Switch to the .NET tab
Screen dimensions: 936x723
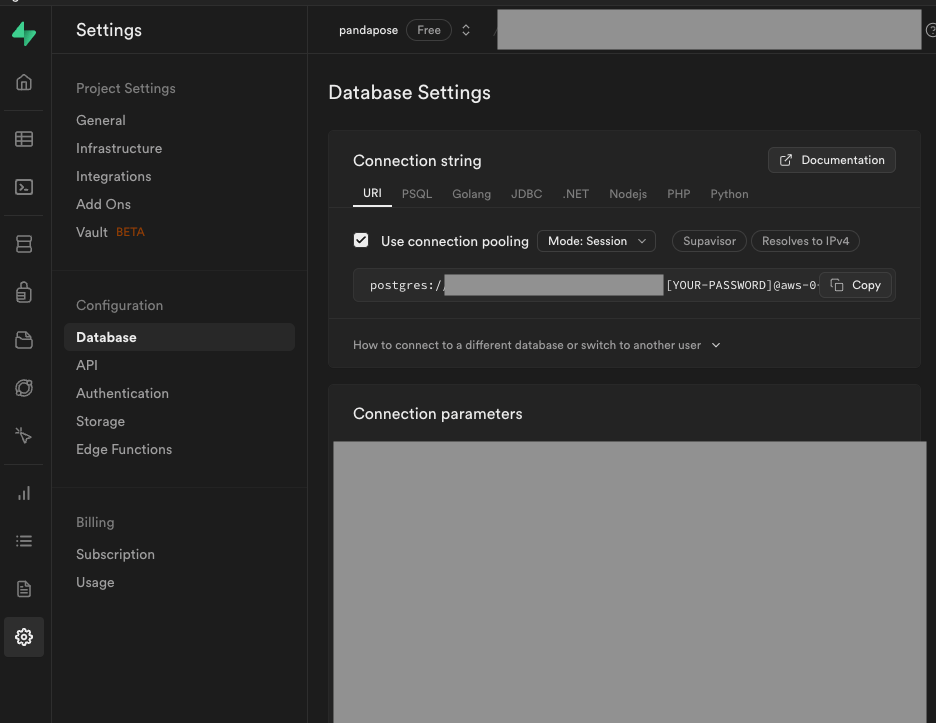[x=575, y=194]
